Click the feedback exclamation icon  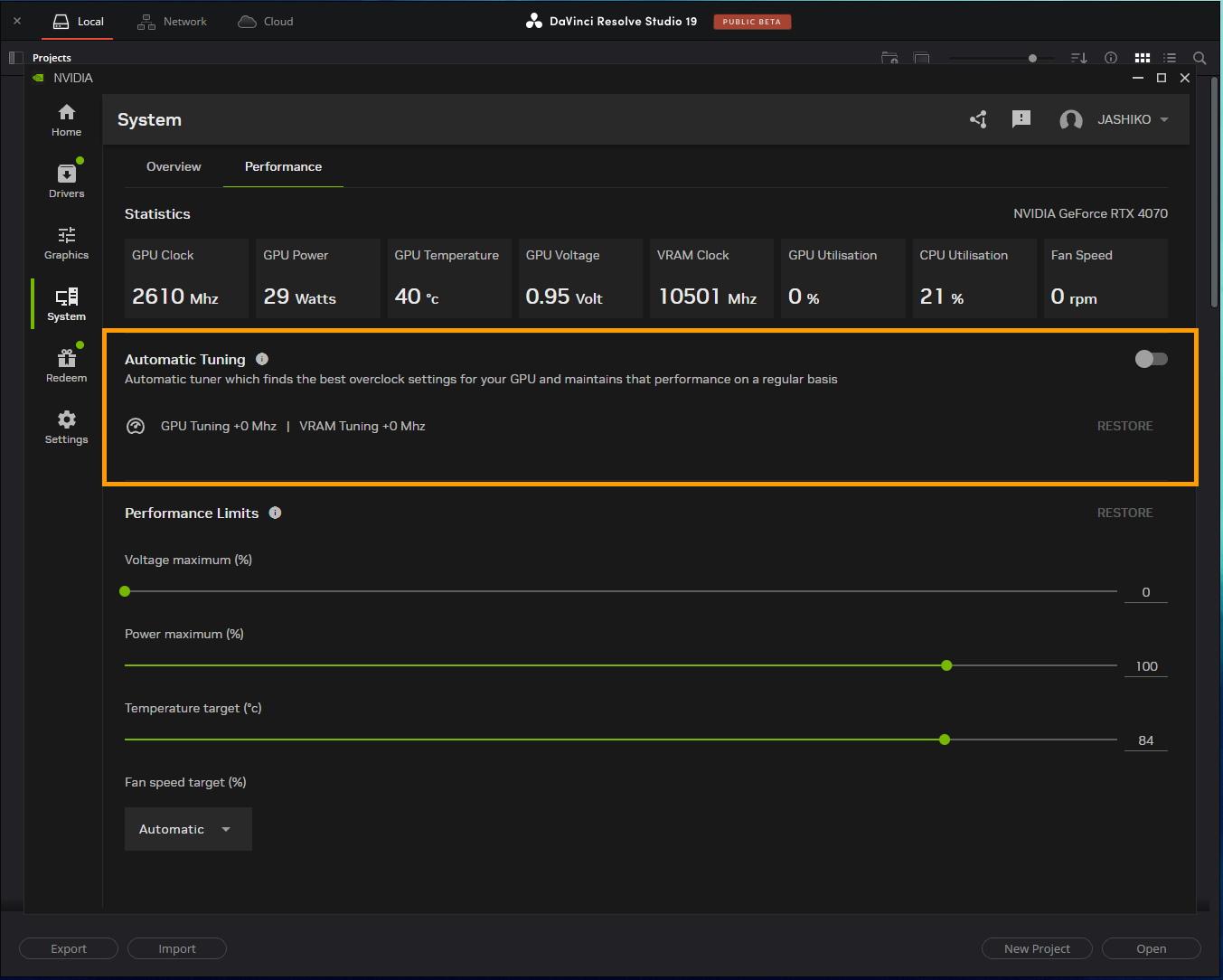[1021, 119]
